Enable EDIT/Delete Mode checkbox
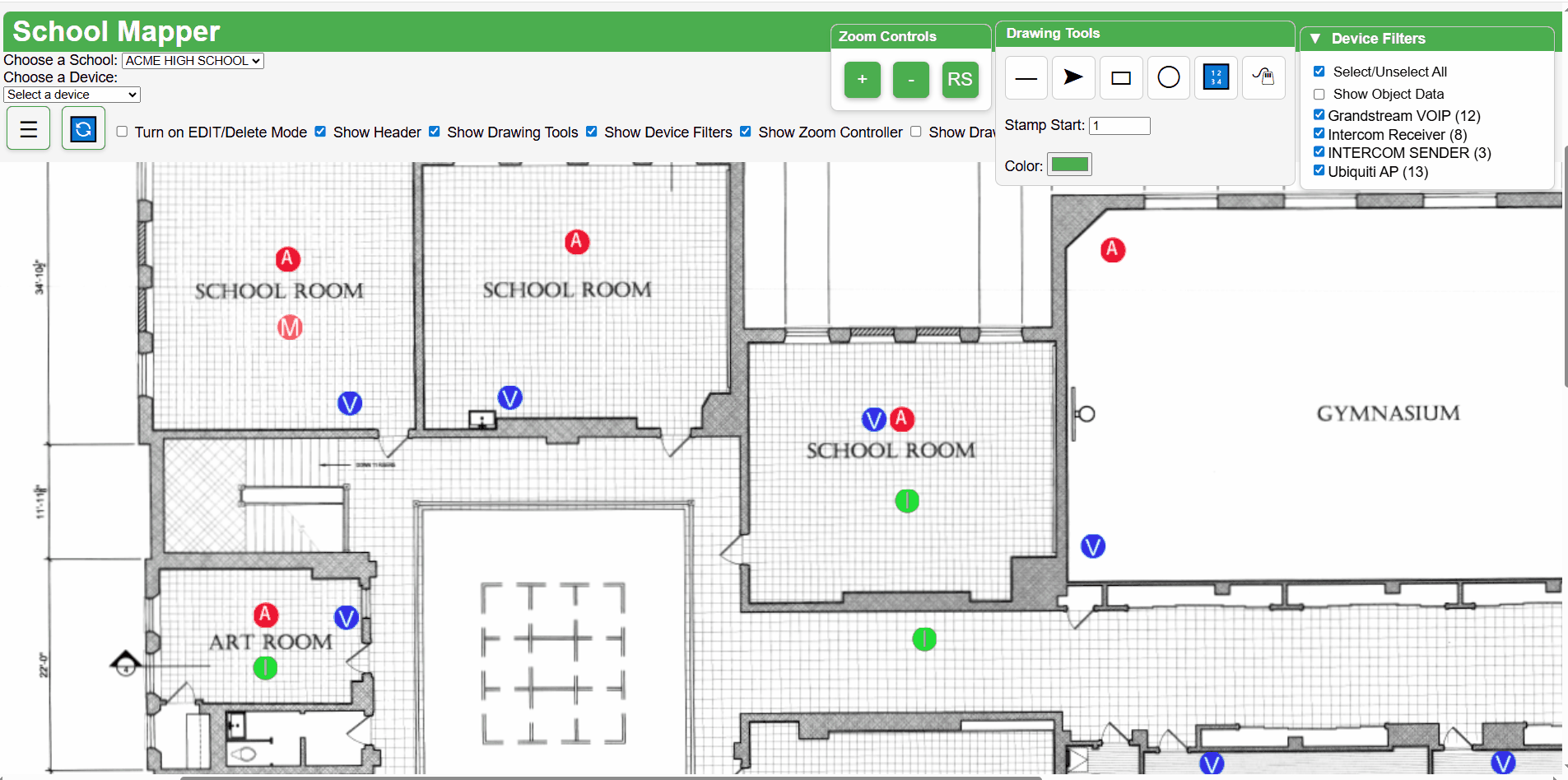The image size is (1568, 780). pos(122,132)
